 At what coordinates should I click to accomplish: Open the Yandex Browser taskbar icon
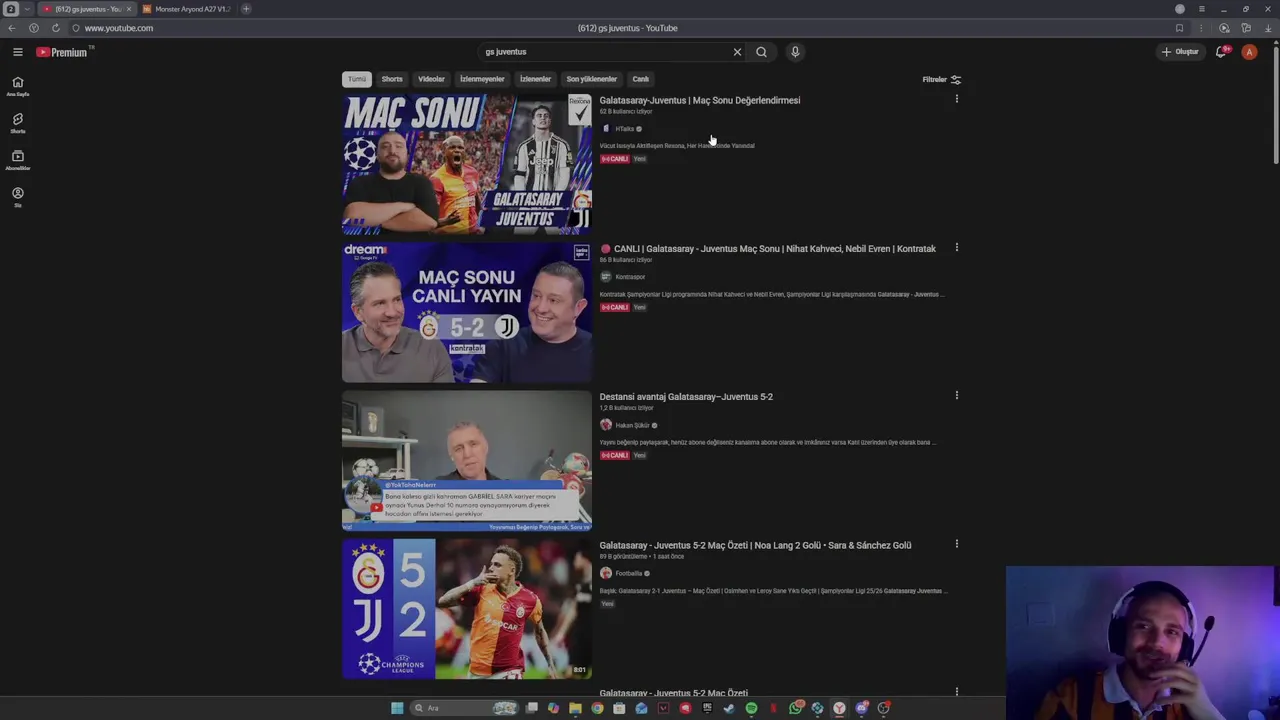tap(839, 708)
